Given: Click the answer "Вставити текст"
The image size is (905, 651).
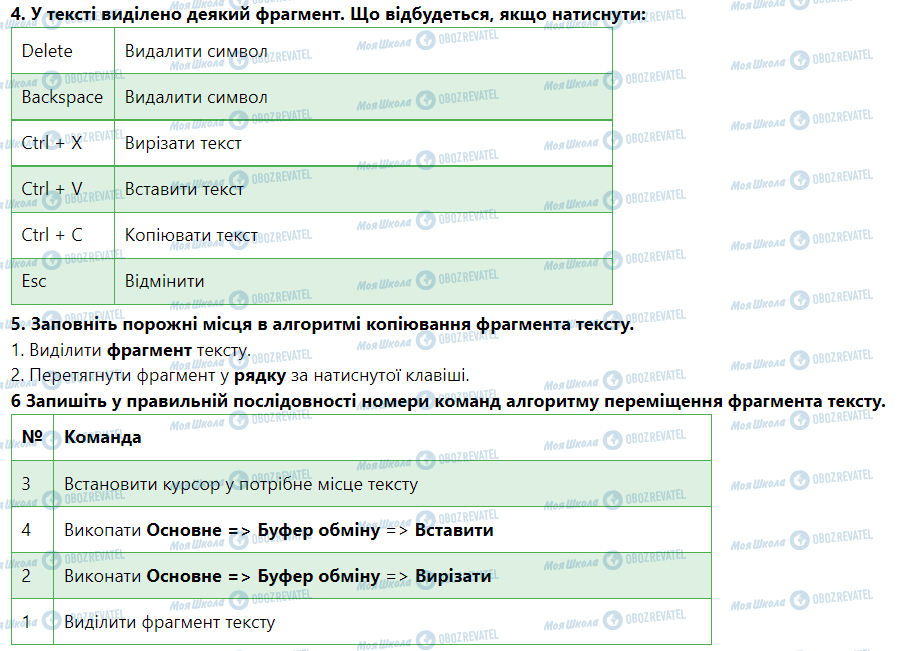Looking at the screenshot, I should 184,189.
